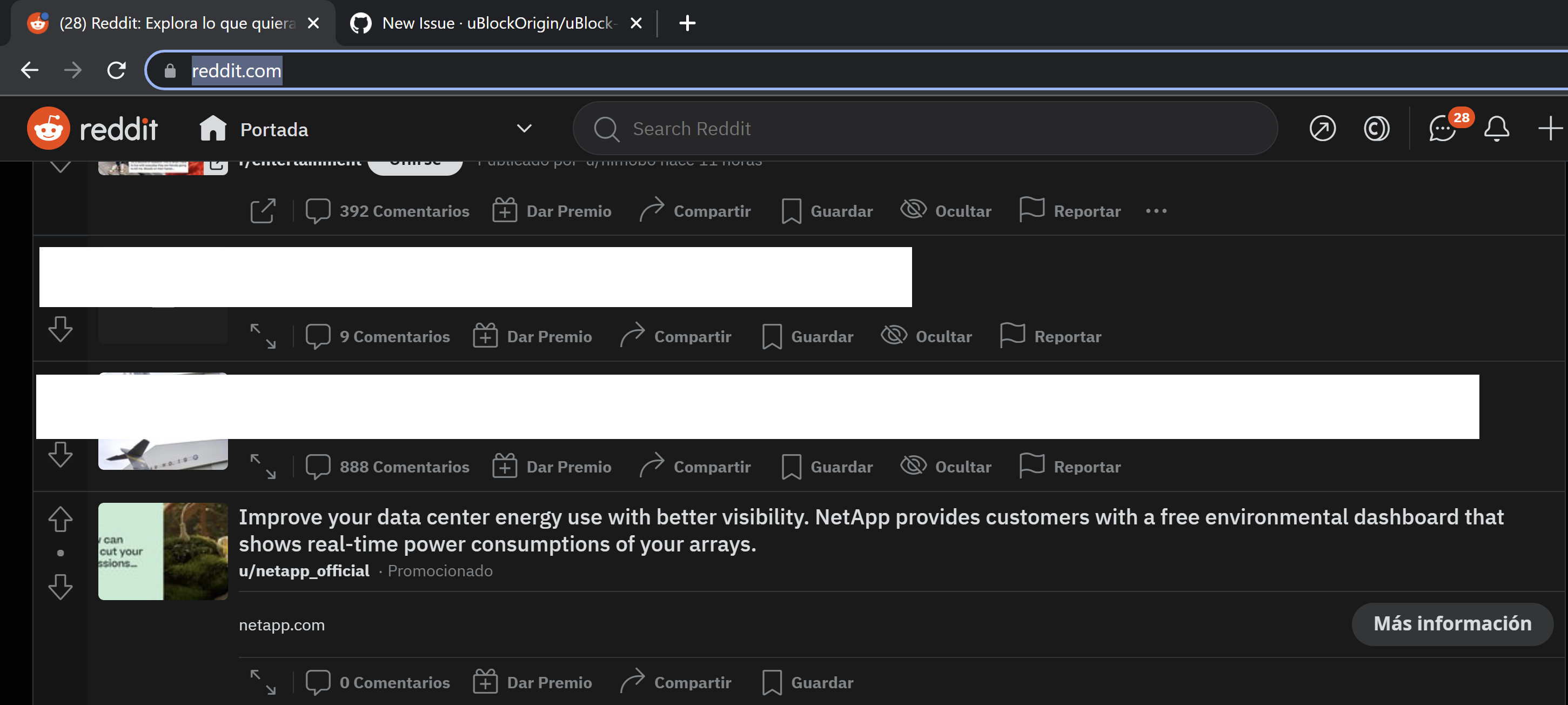Viewport: 1568px width, 705px height.
Task: Open 9 Comentarios thread
Action: 377,336
